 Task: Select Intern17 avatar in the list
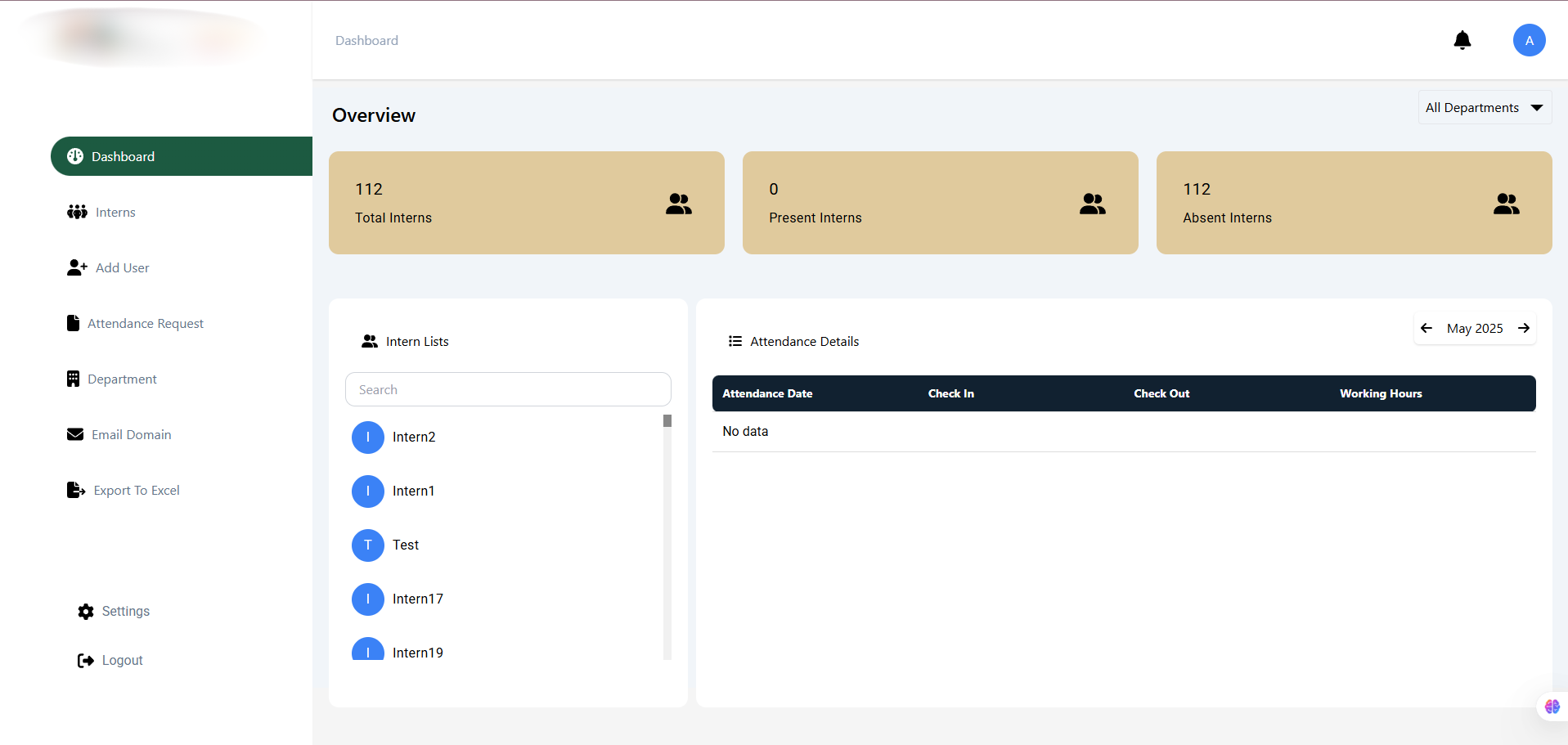368,599
